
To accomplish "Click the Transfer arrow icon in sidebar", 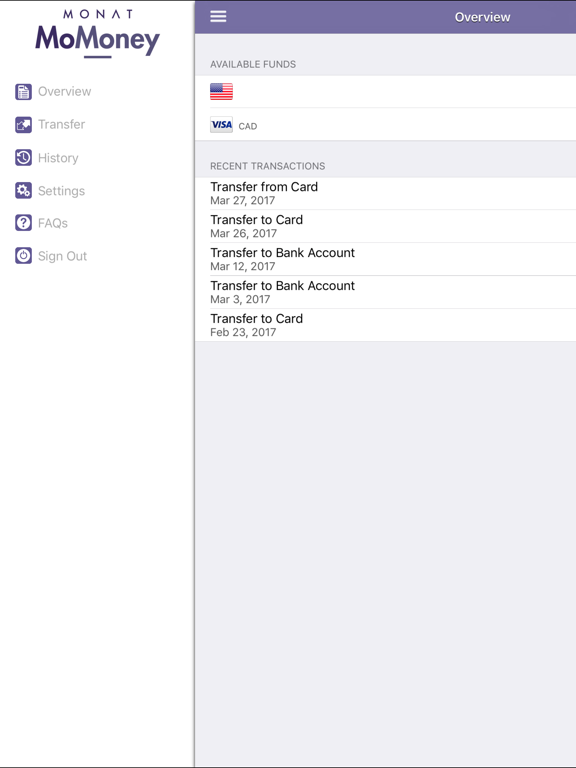I will [x=23, y=124].
